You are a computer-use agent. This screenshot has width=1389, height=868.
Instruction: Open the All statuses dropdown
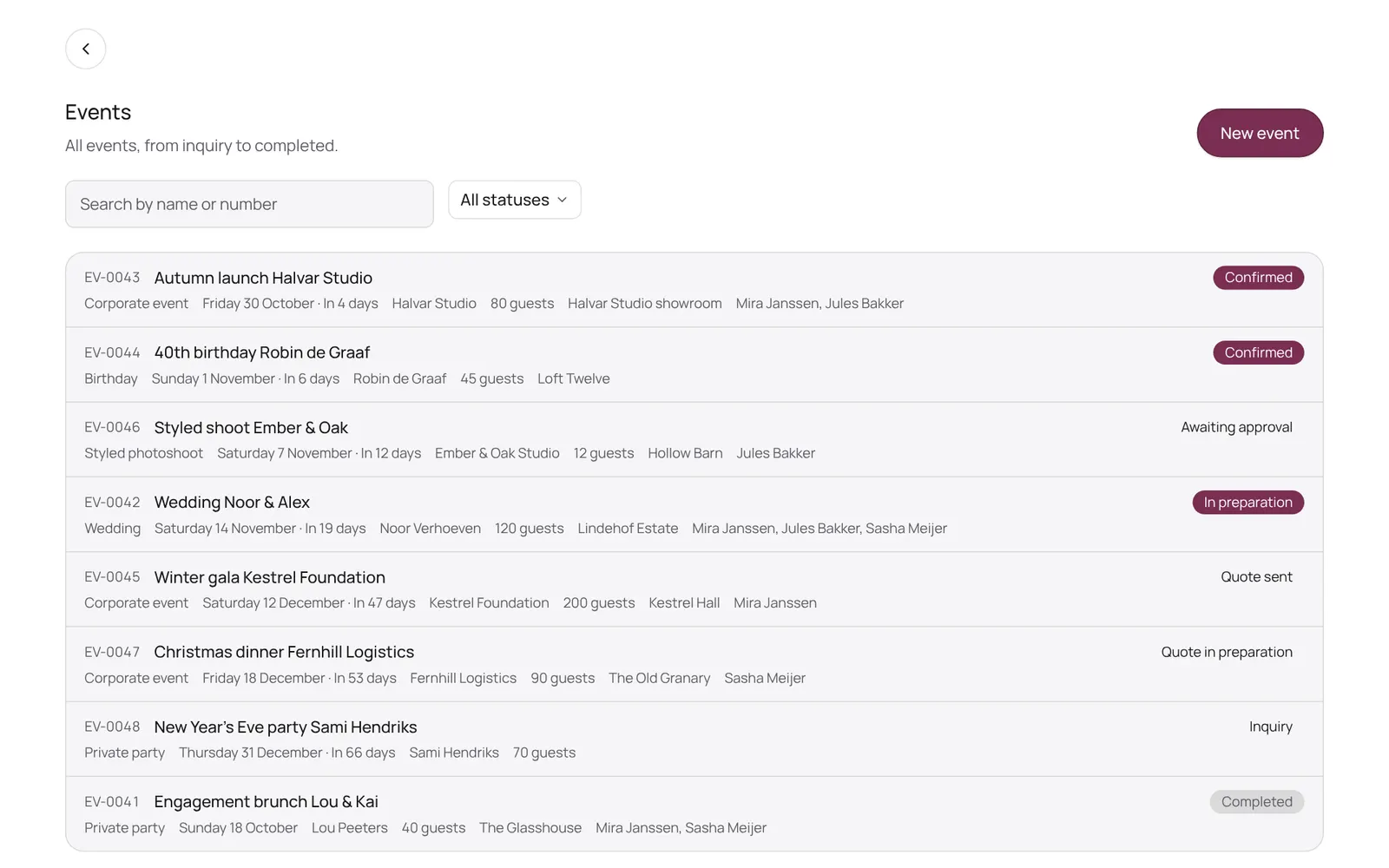pyautogui.click(x=514, y=200)
